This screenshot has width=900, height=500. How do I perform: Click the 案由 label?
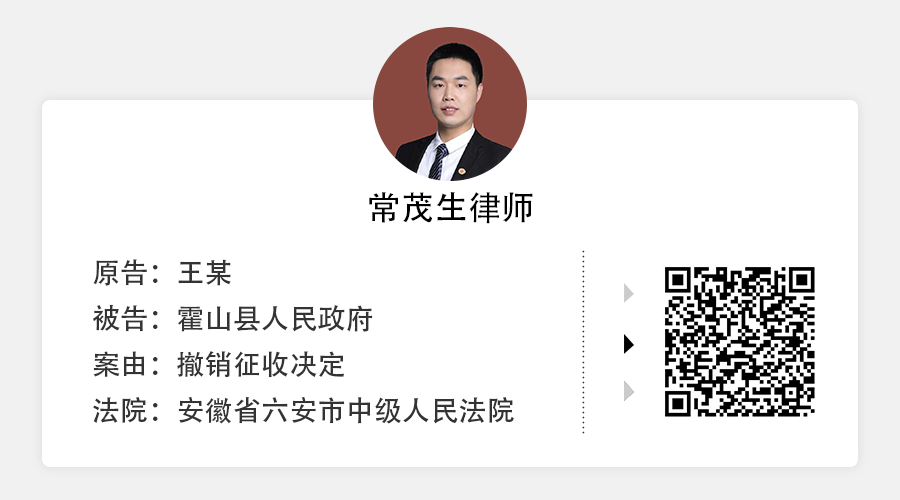tap(120, 365)
